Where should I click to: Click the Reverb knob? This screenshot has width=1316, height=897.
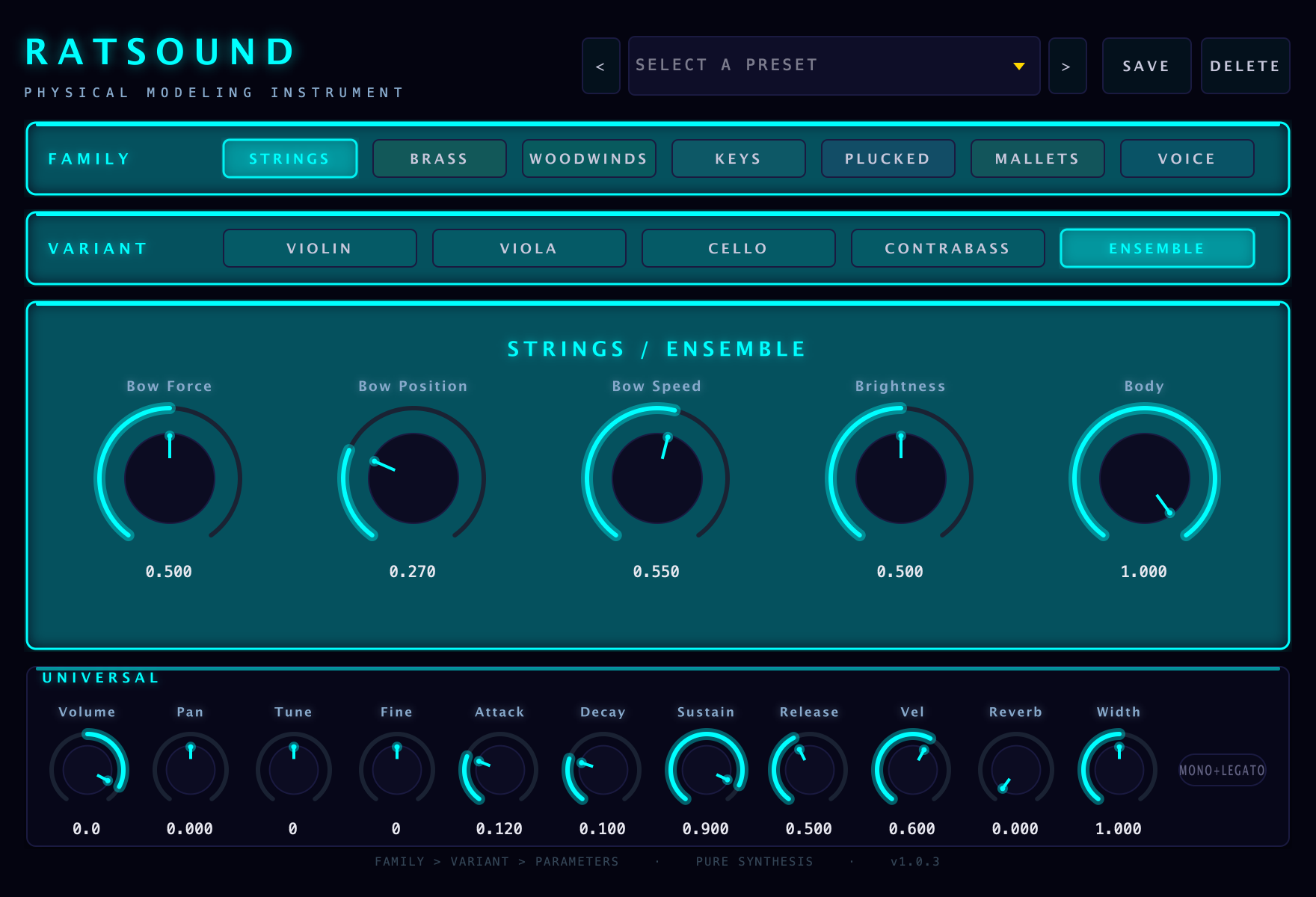coord(1016,770)
